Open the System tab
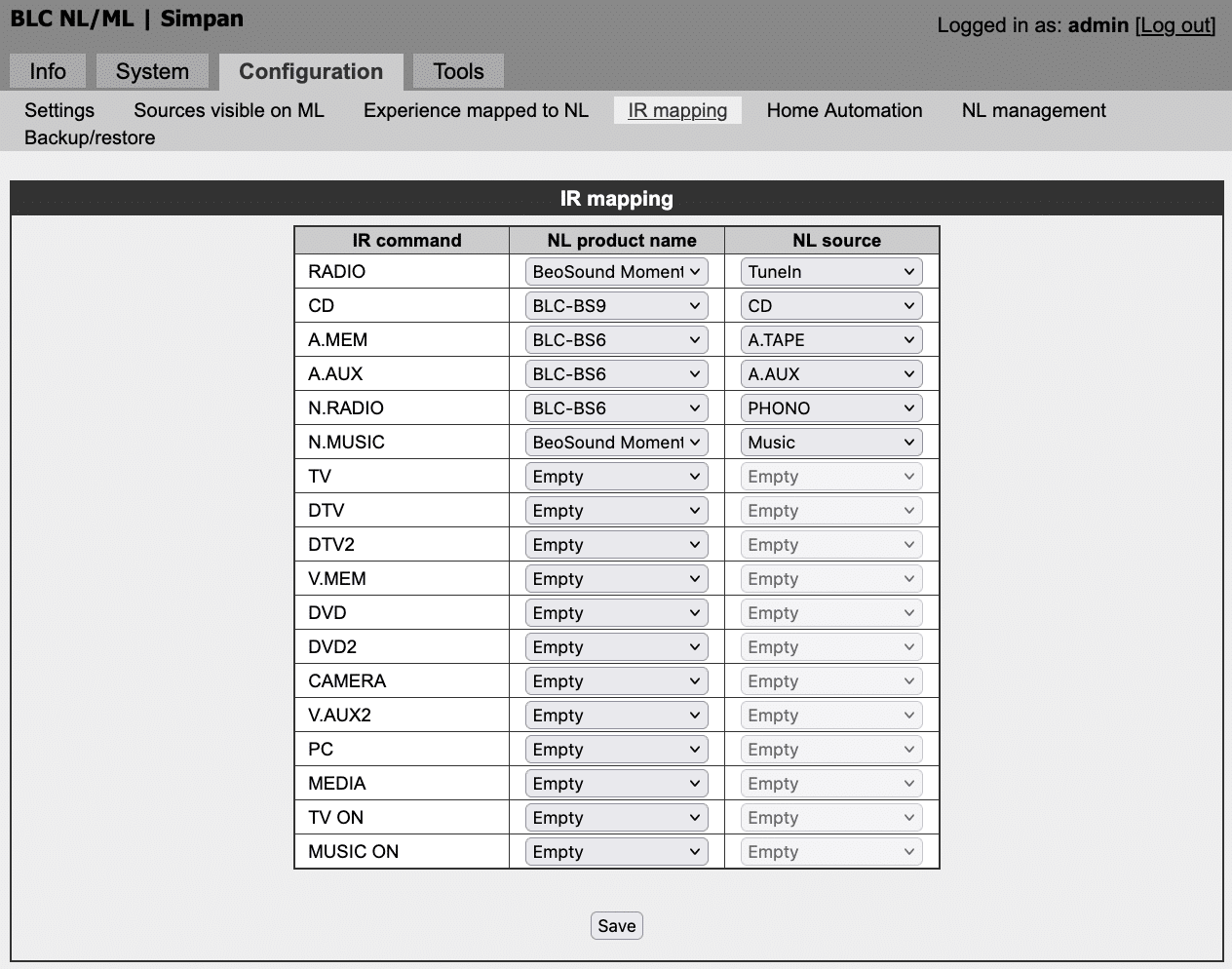The height and width of the screenshot is (969, 1232). coord(152,72)
